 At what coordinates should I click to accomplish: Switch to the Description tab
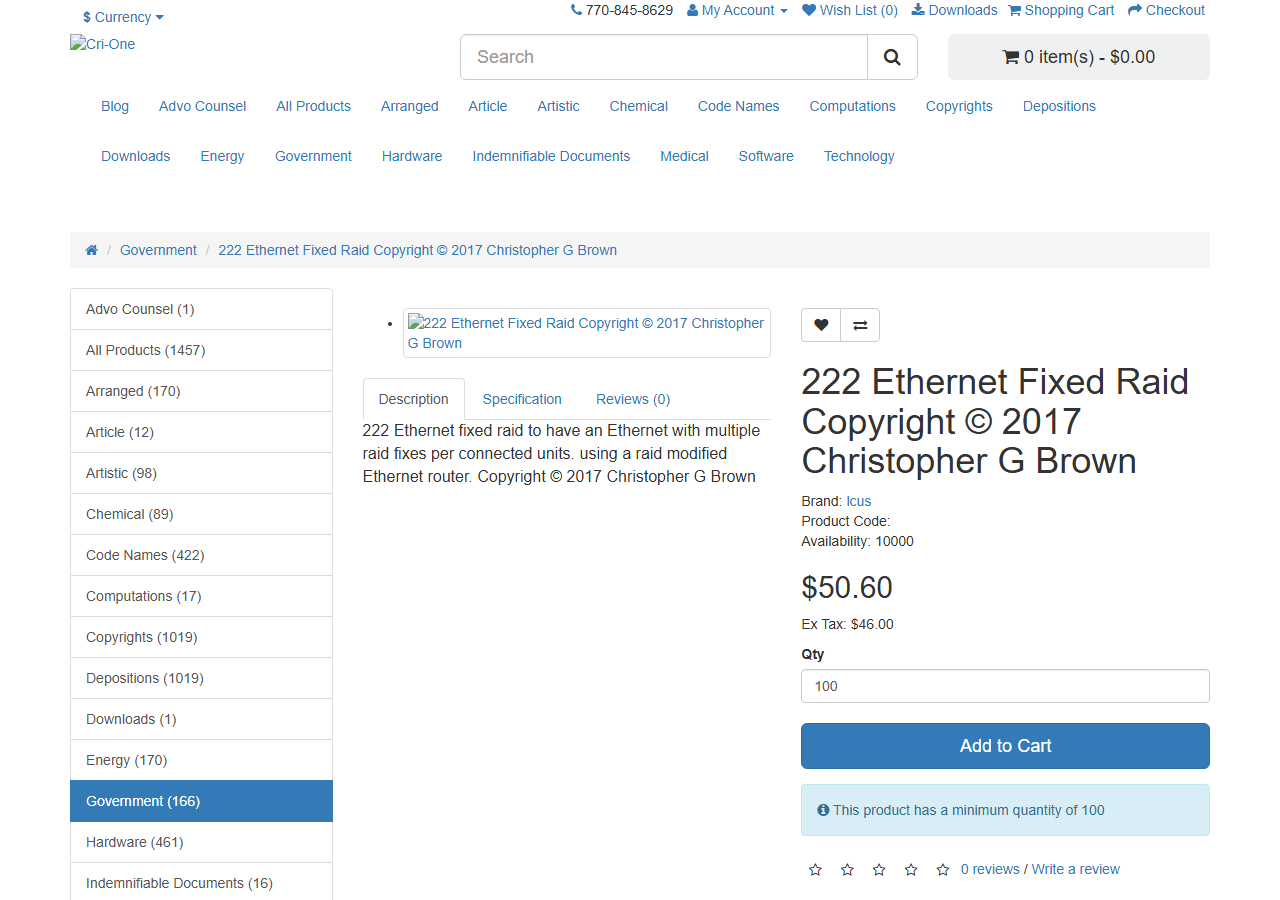tap(413, 399)
